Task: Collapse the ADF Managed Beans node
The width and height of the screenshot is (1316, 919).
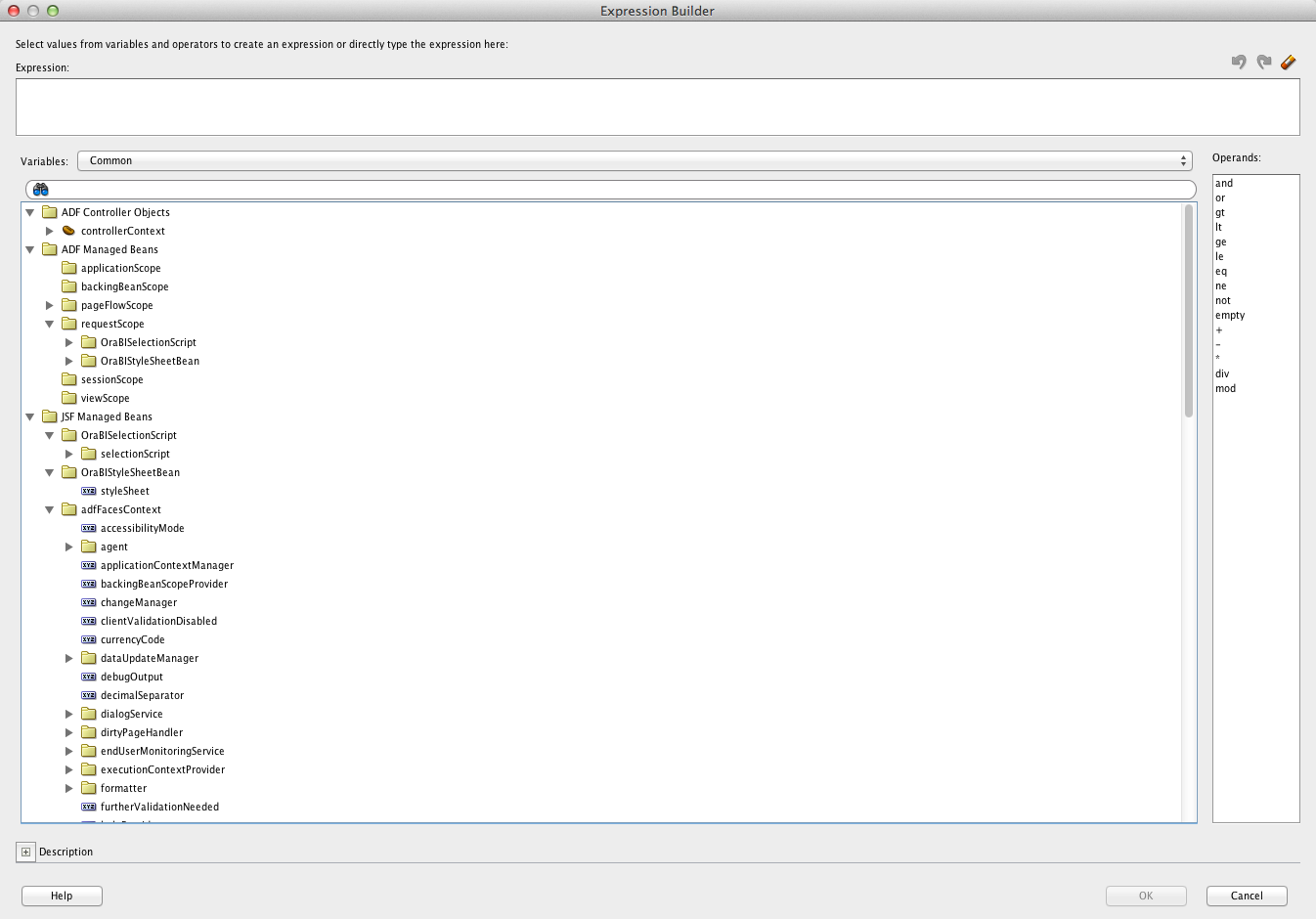Action: [29, 249]
